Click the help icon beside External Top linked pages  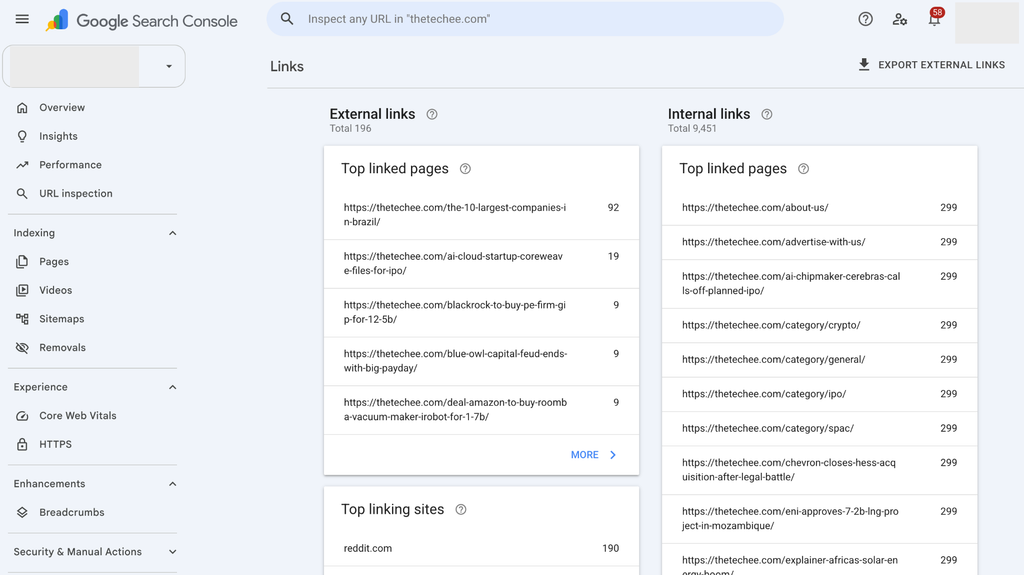click(465, 169)
